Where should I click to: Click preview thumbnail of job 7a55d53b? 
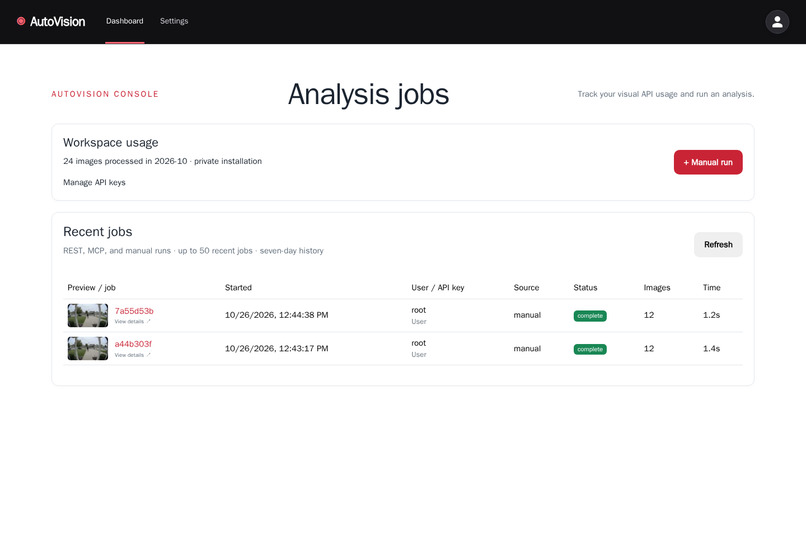click(88, 315)
